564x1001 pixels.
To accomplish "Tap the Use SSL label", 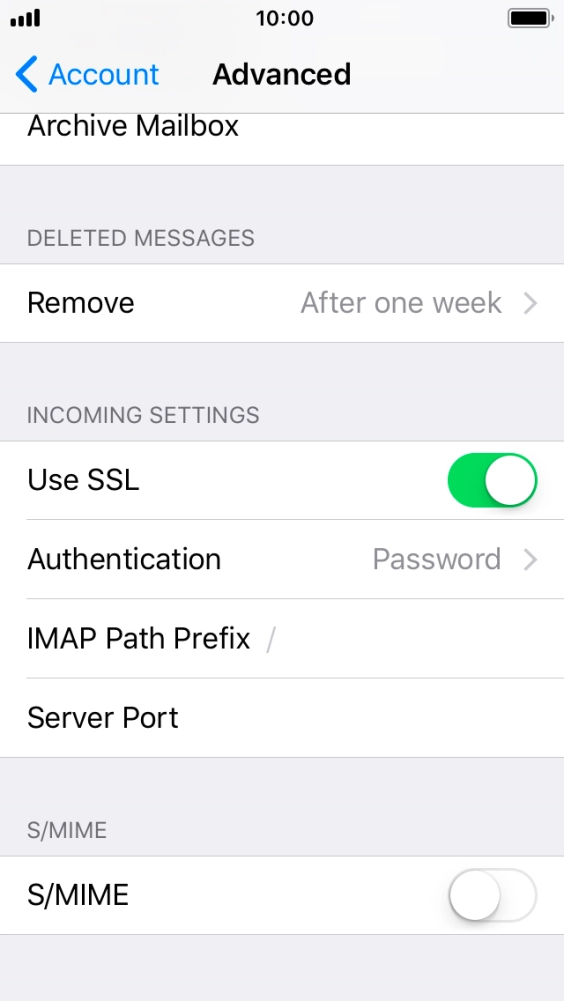I will point(83,480).
